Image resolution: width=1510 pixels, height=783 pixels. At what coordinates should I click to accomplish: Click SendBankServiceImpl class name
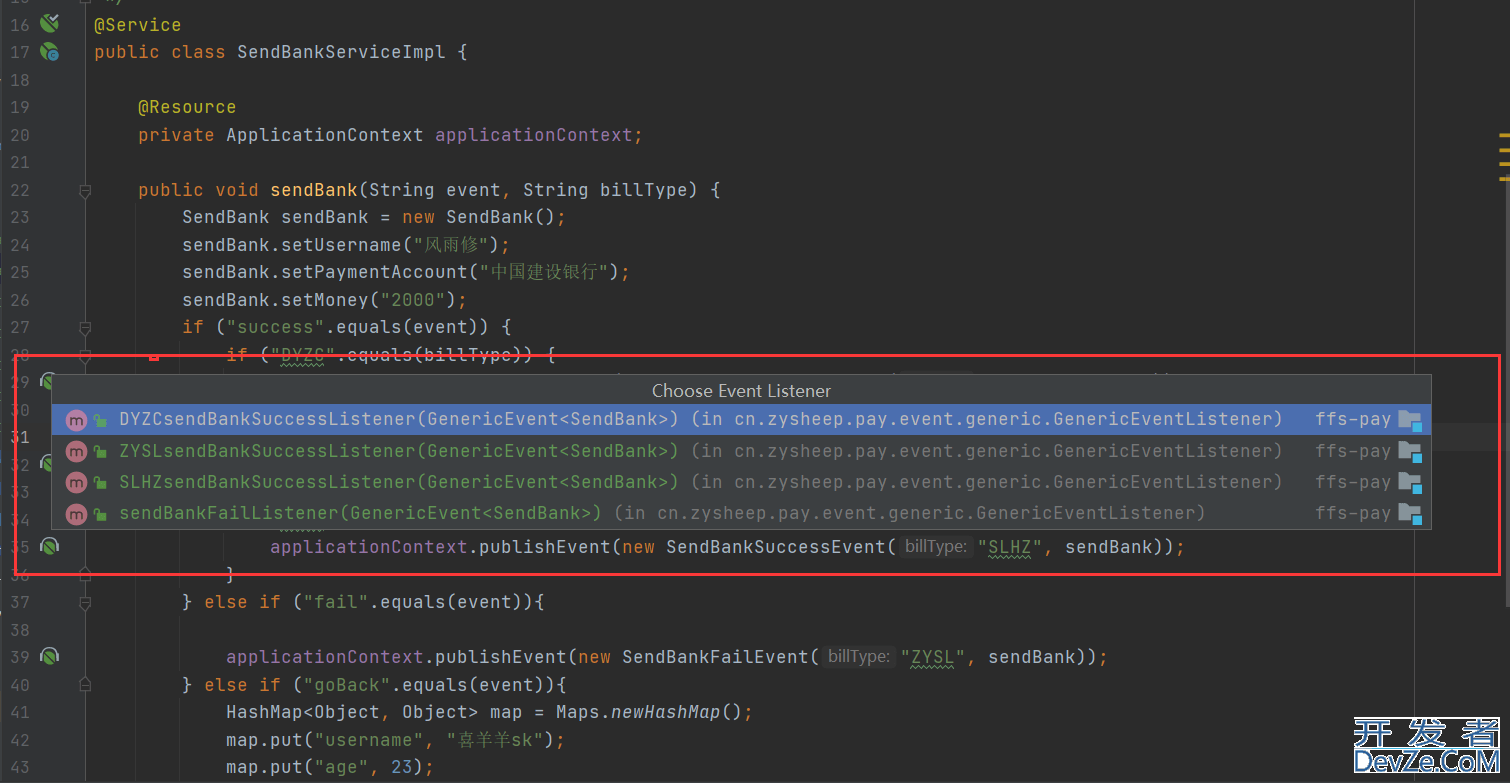[341, 52]
